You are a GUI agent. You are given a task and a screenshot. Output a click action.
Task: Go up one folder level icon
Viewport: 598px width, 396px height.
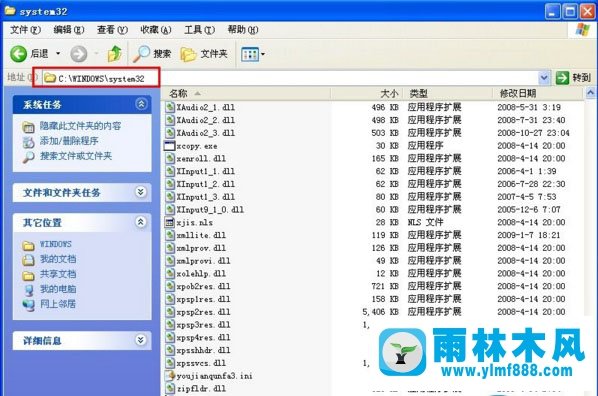pos(114,54)
